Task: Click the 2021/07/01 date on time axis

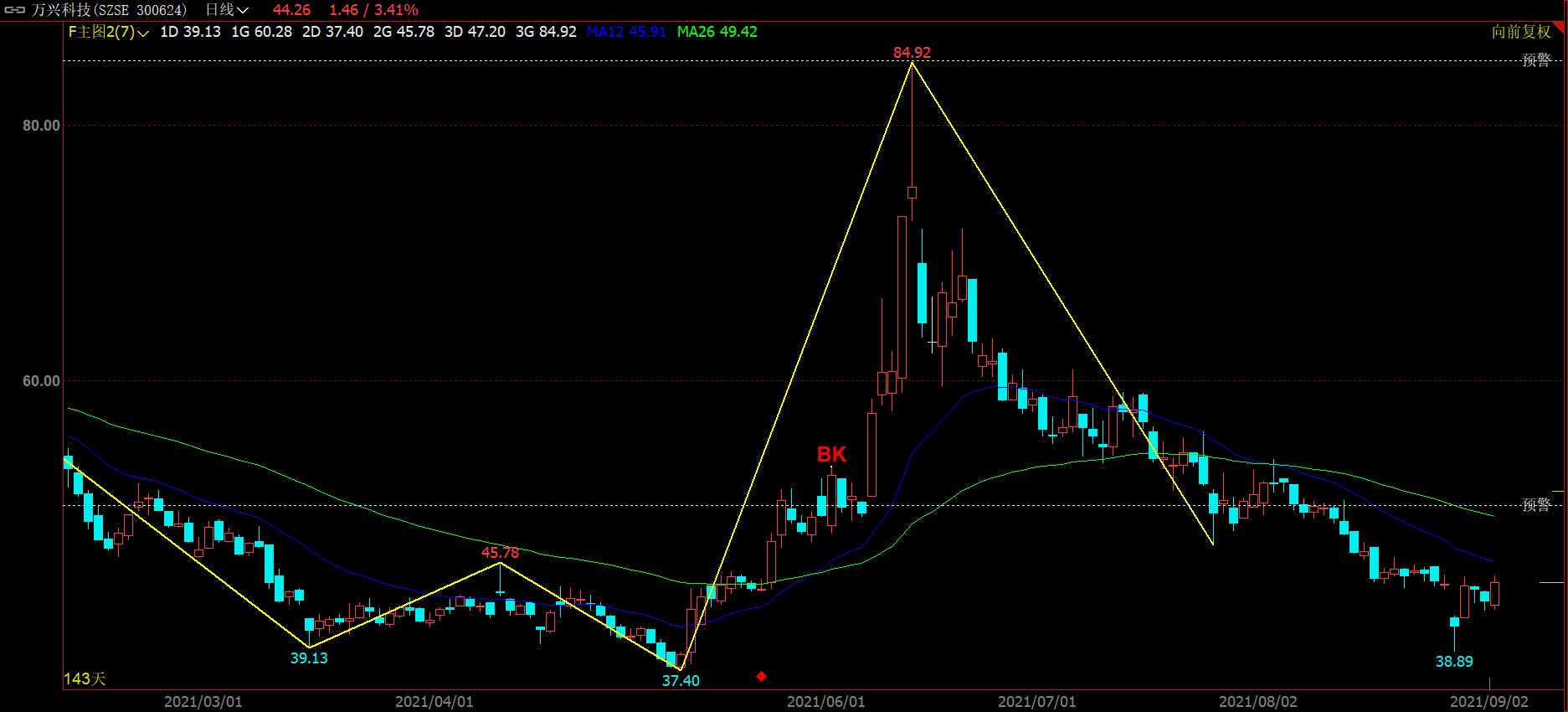Action: click(1037, 702)
